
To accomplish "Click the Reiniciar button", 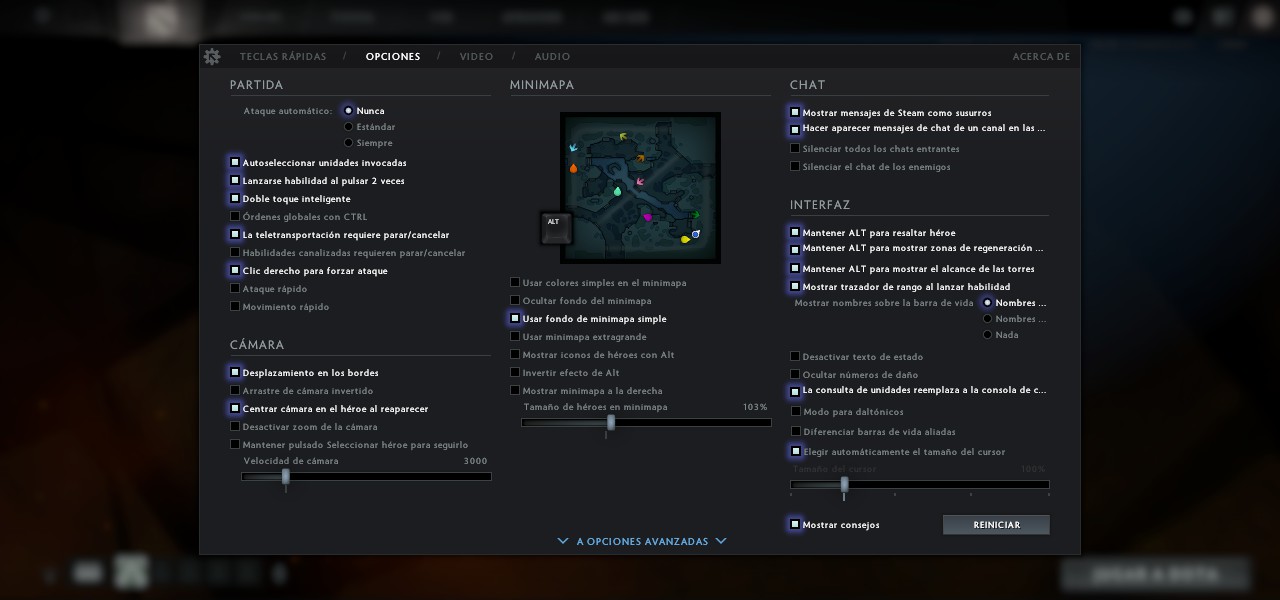I will point(996,525).
